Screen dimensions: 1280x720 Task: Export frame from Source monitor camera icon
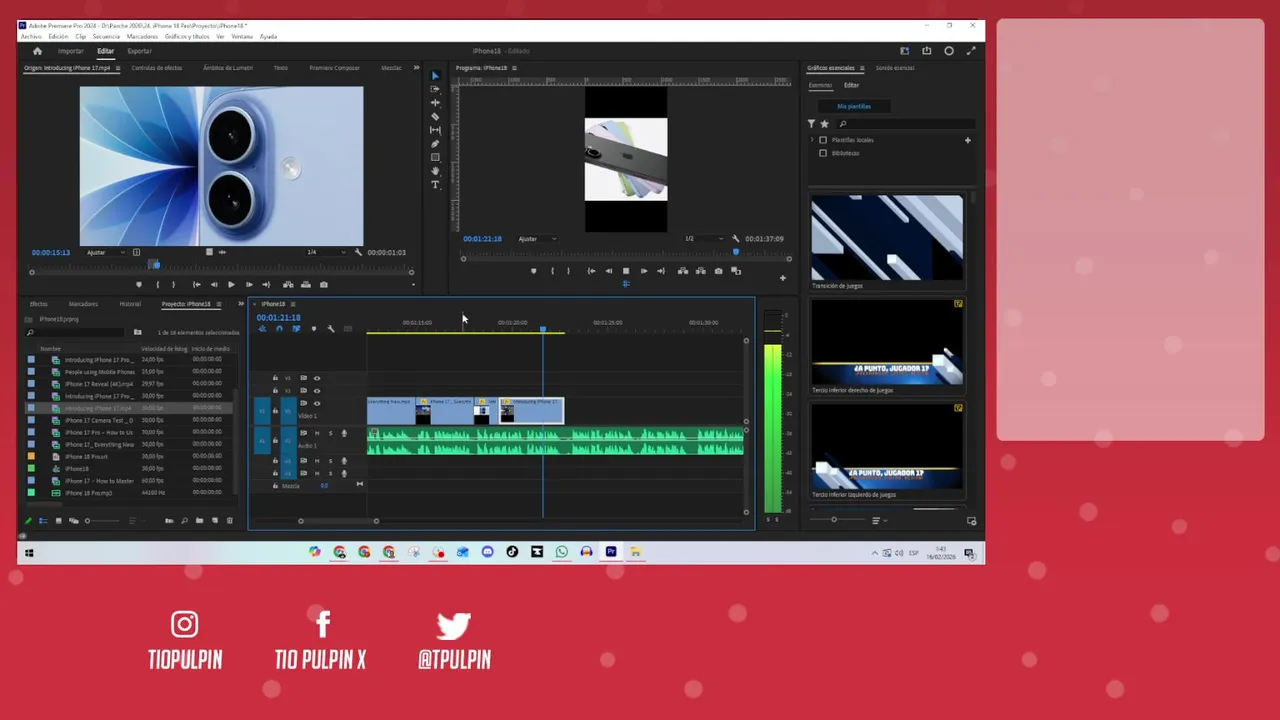(x=324, y=284)
